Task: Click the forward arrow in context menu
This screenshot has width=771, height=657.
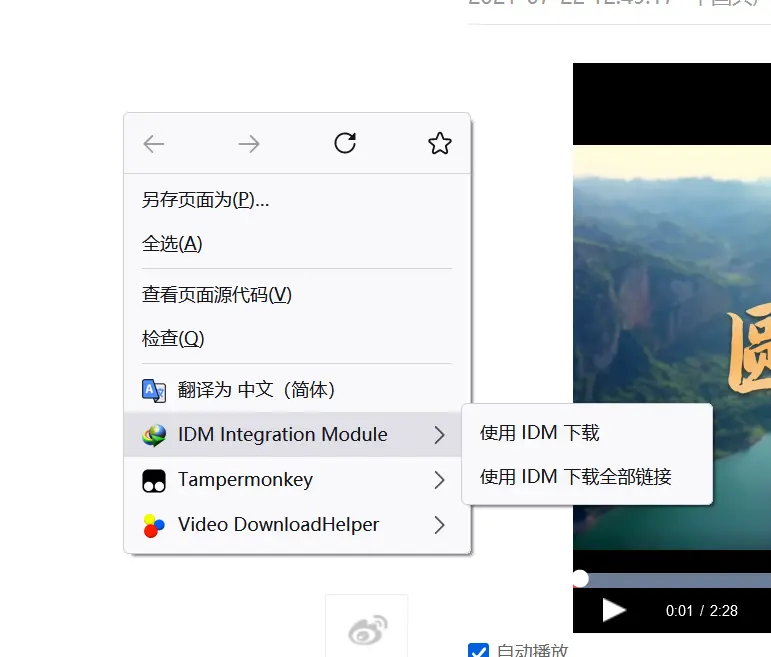Action: [249, 144]
